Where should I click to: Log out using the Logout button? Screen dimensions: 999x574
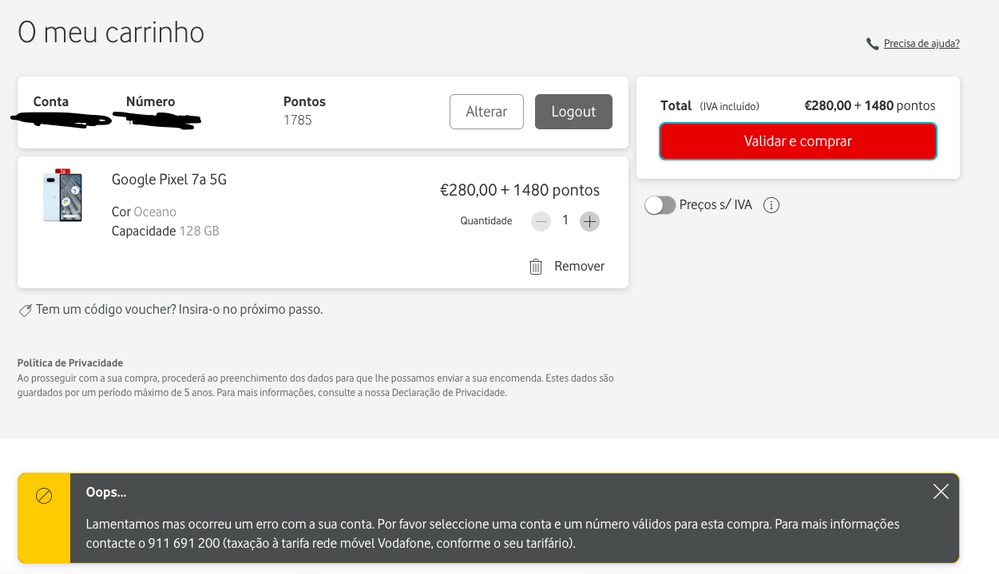573,112
